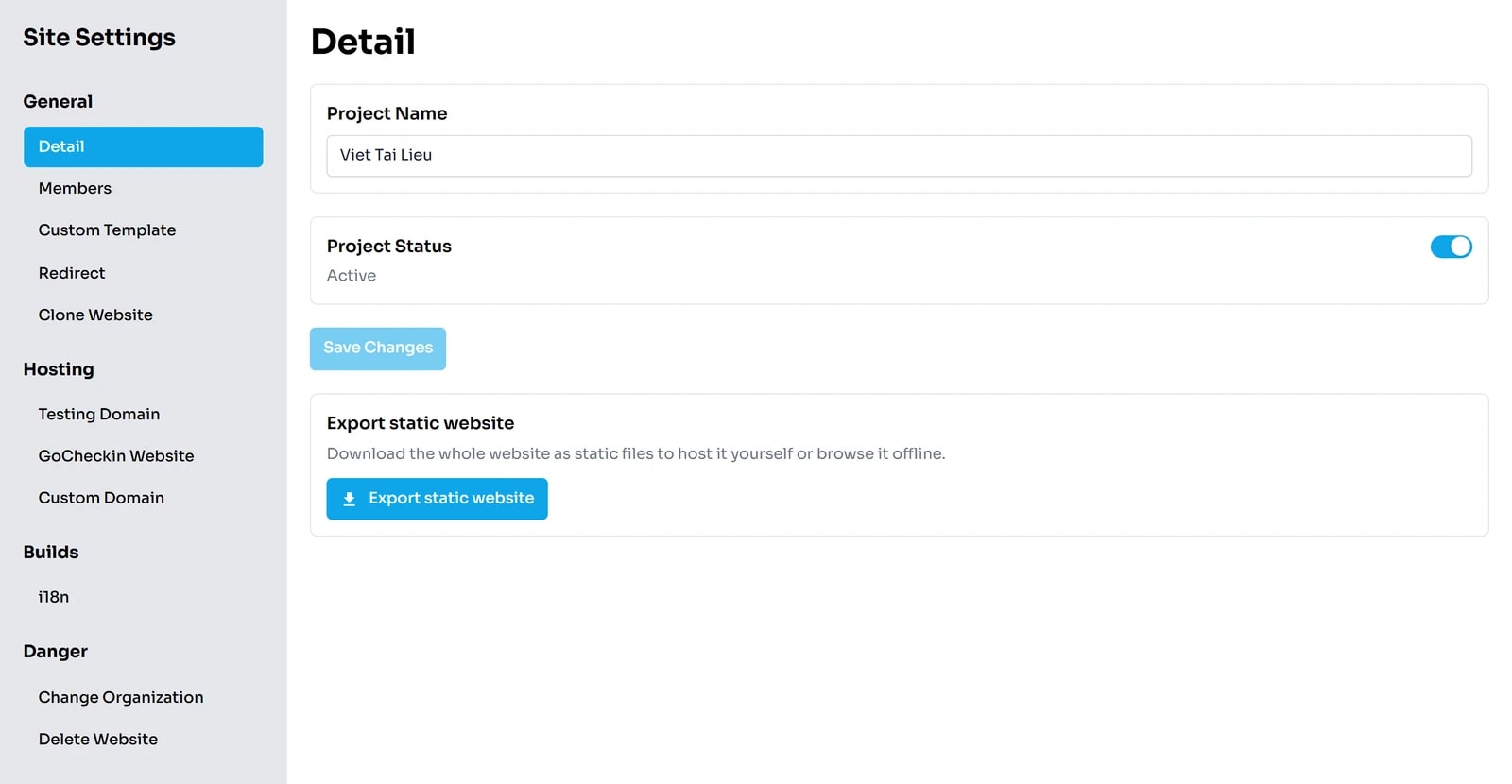Click the Save Changes button

click(378, 349)
